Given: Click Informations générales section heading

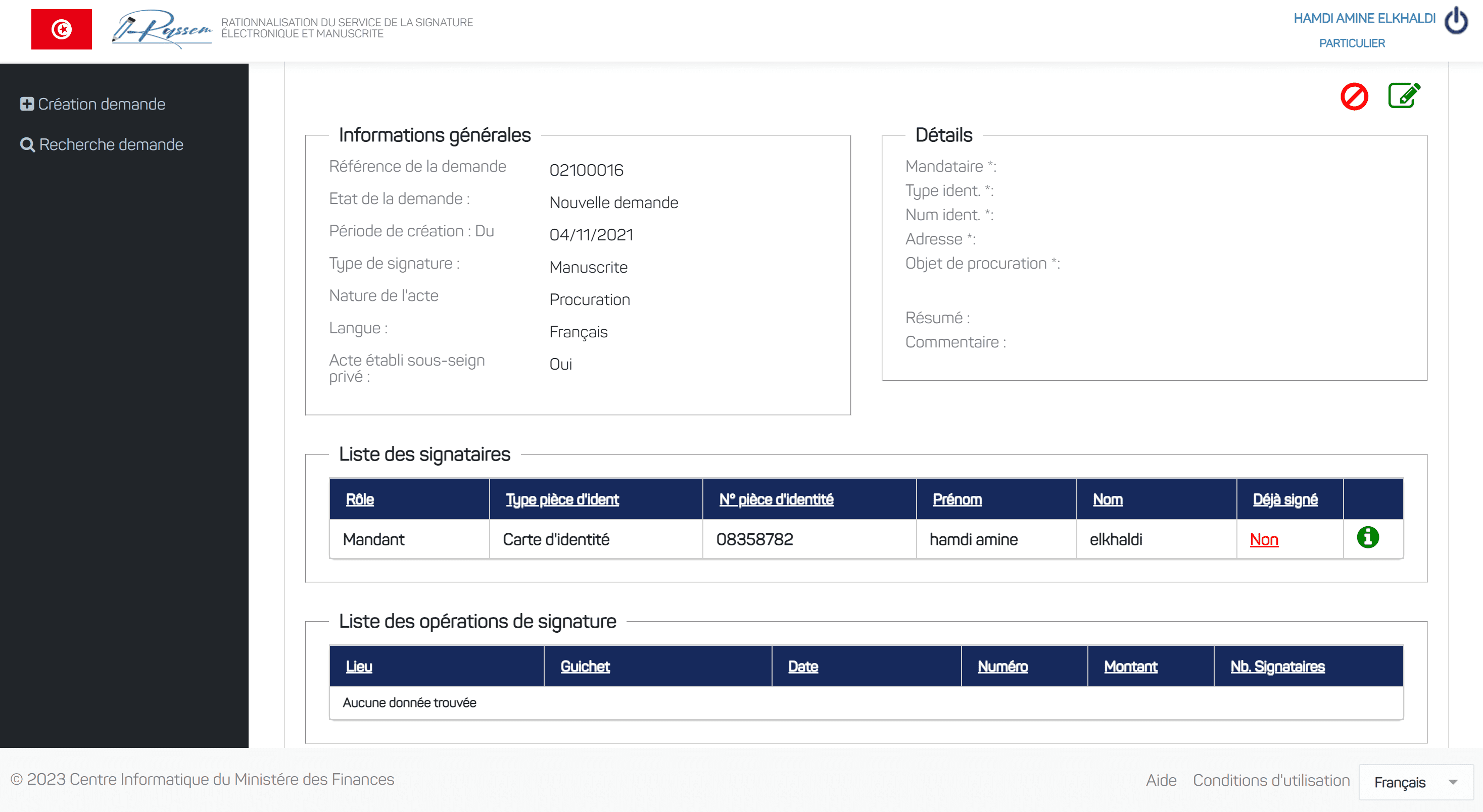Looking at the screenshot, I should pos(435,135).
